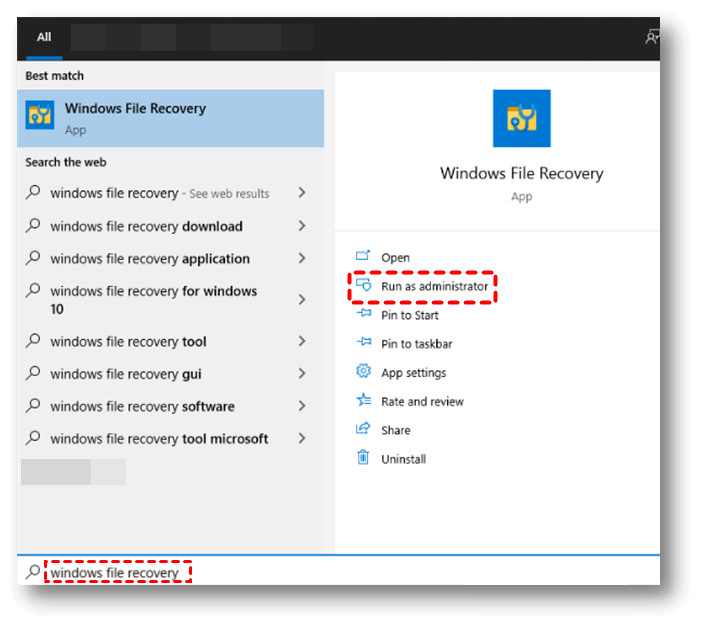Viewport: 701px width, 626px height.
Task: Click the Rate and review star icon
Action: point(363,399)
